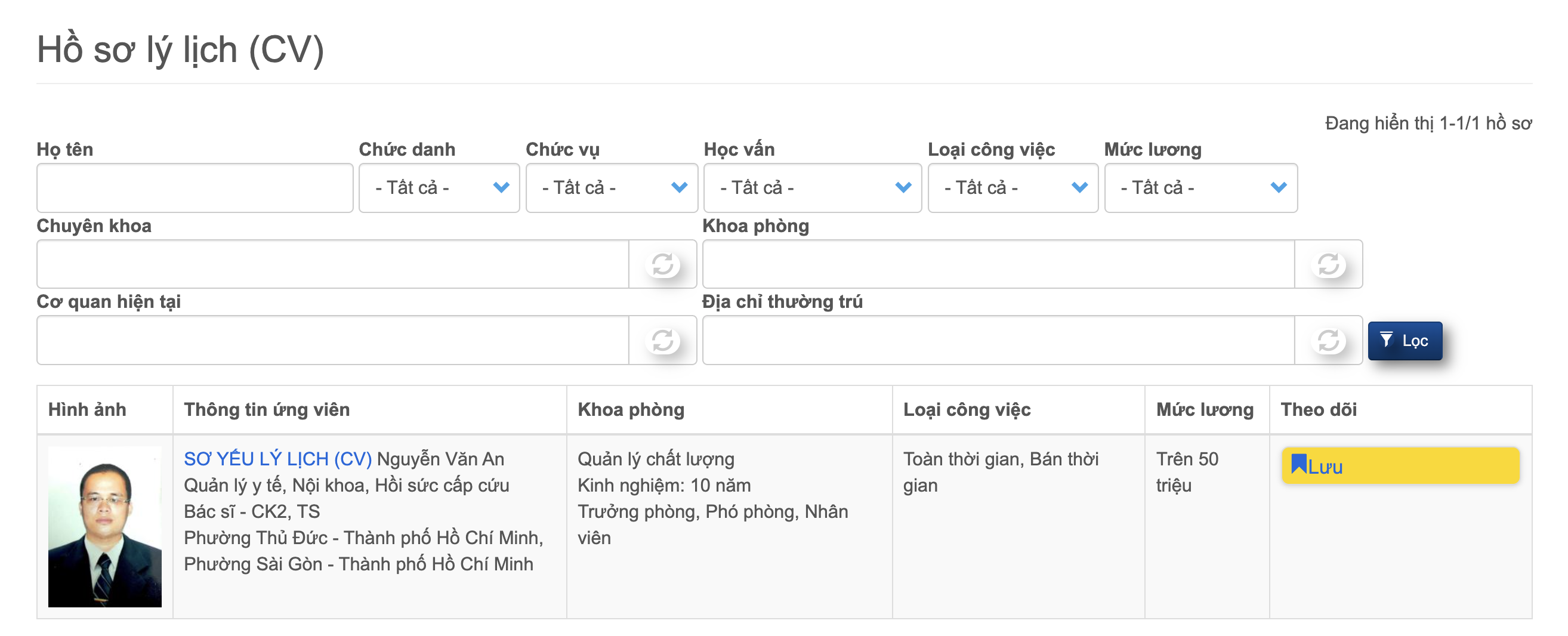Save the candidate with the Lưu button
This screenshot has width=1568, height=636.
click(1400, 466)
